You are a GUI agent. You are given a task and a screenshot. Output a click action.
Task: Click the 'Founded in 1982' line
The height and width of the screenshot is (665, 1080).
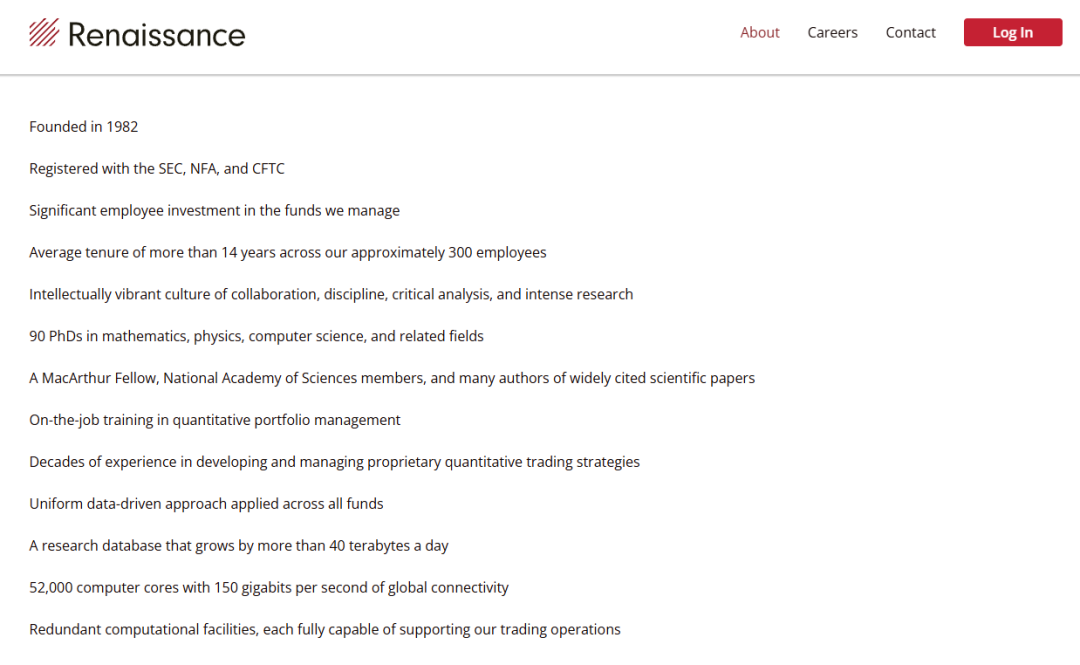tap(83, 127)
